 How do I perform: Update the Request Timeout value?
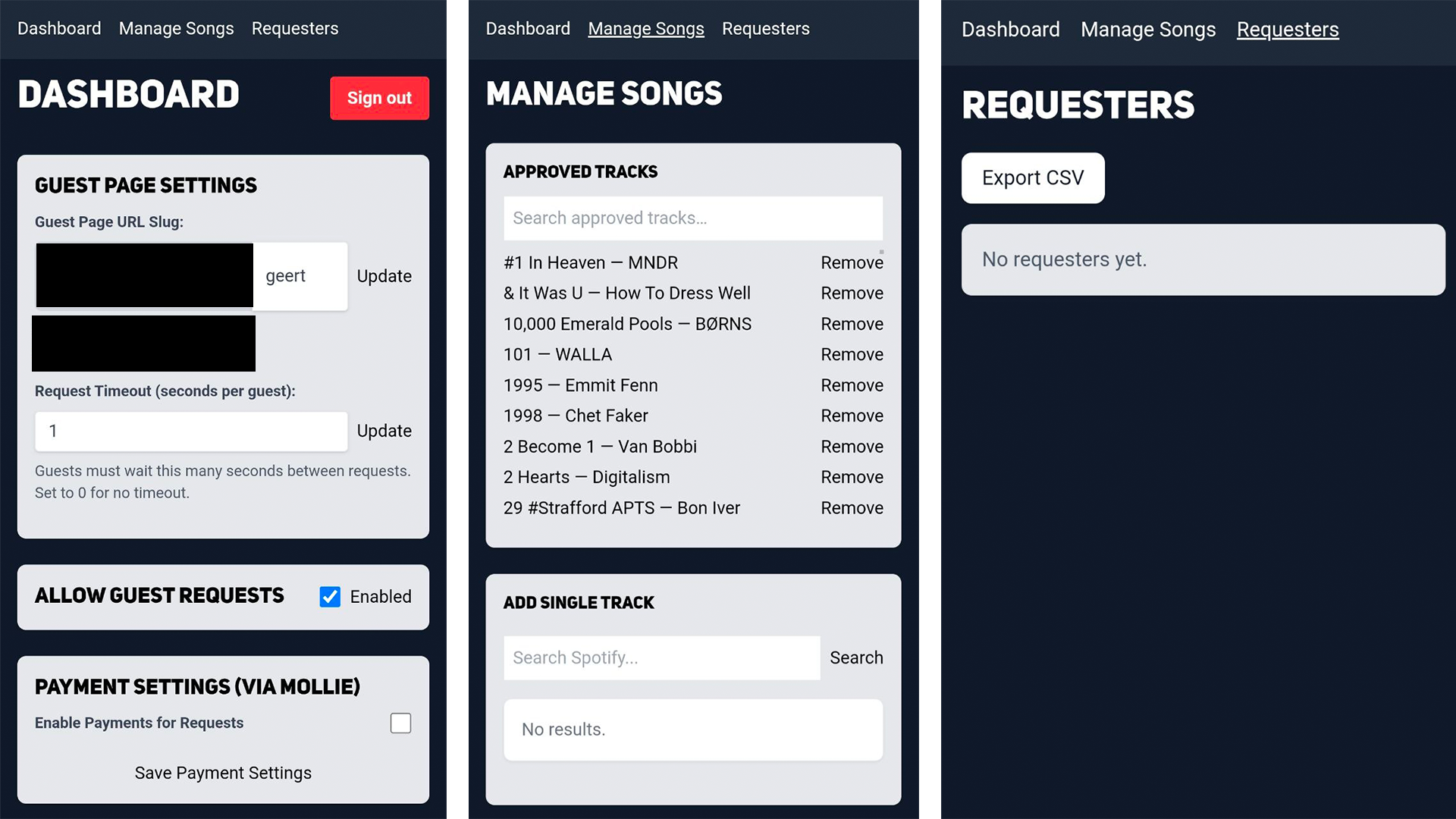384,431
